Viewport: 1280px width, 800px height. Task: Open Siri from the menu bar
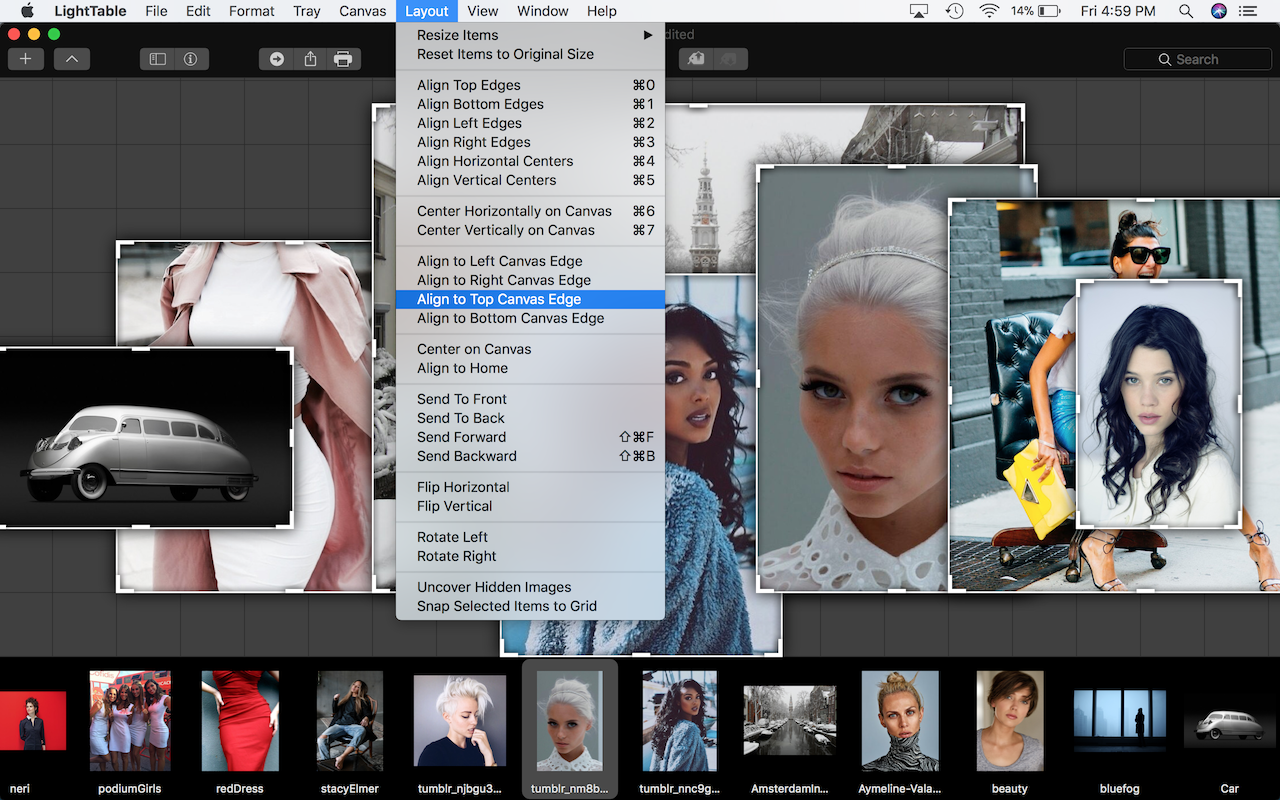(x=1218, y=11)
